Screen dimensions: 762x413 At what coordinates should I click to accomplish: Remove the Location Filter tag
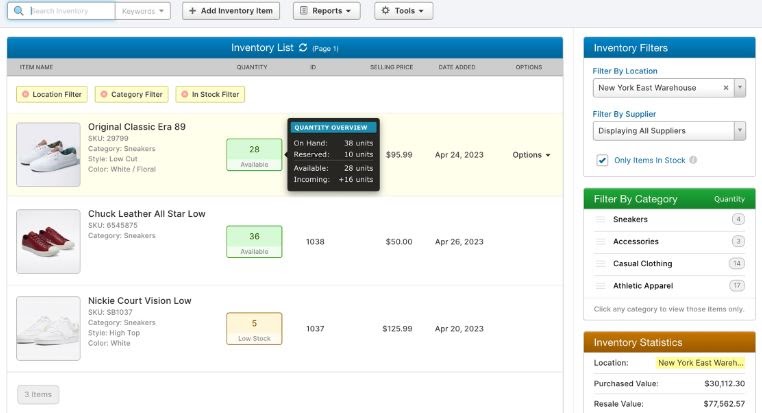point(25,95)
